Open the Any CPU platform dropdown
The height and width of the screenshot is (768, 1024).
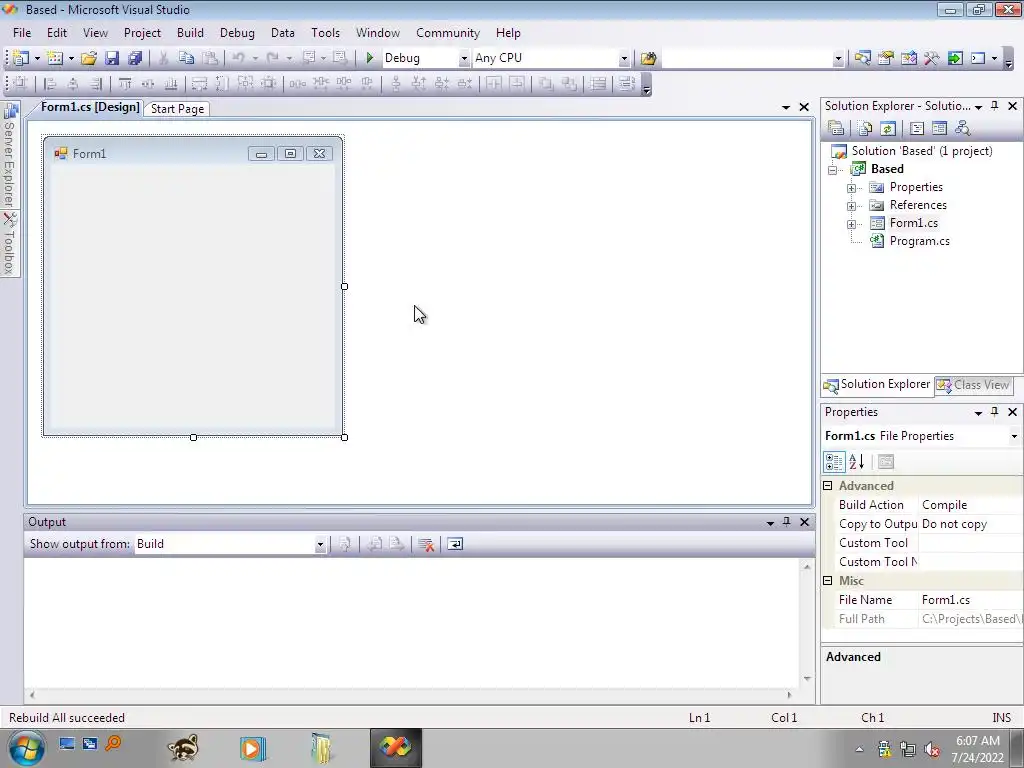624,58
